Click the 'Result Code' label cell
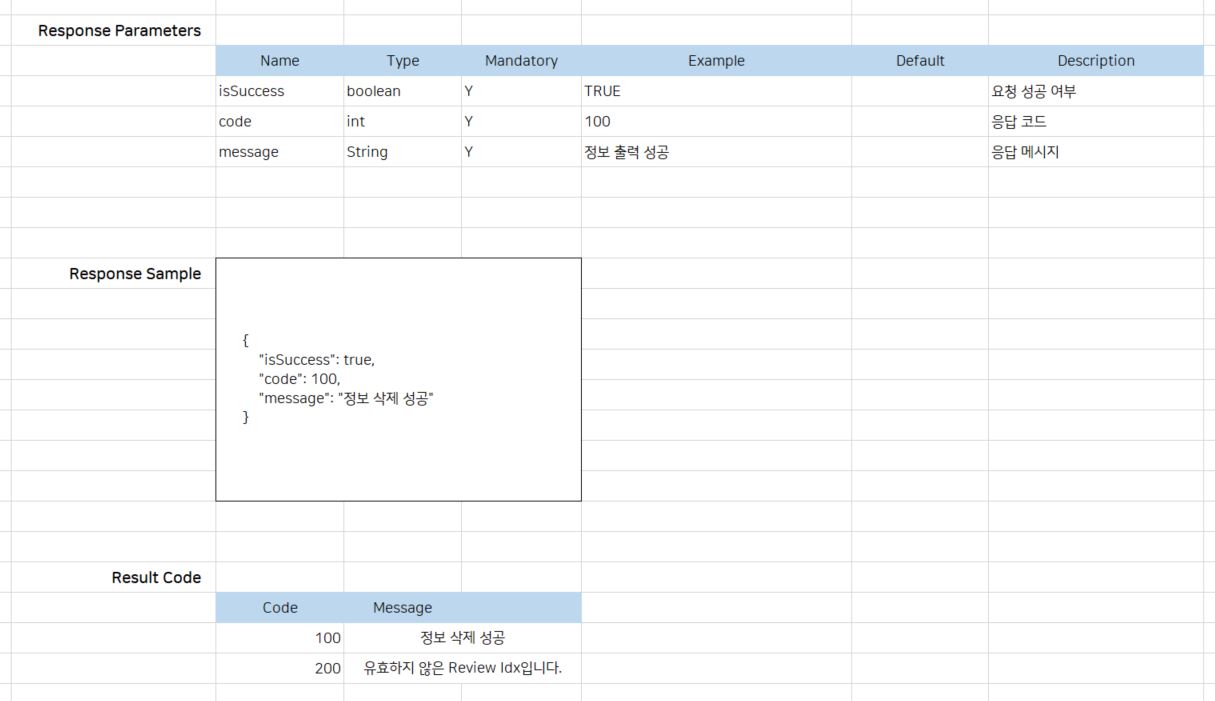Image resolution: width=1215 pixels, height=701 pixels. [156, 577]
